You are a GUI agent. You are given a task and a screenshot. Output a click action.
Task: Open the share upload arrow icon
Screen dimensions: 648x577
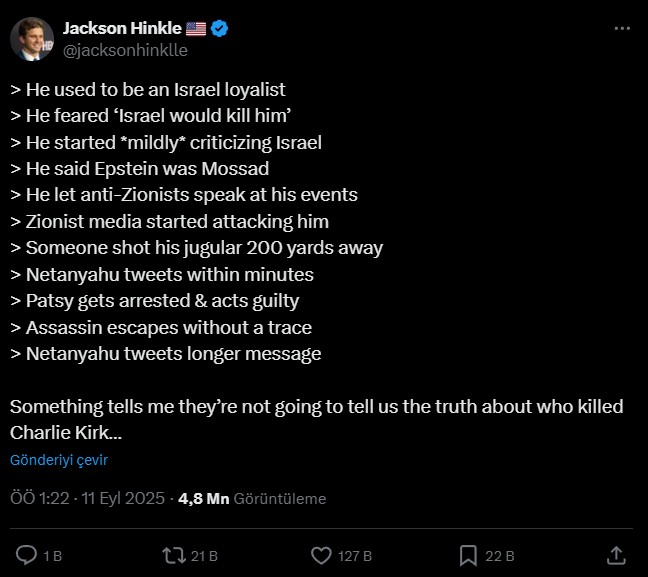click(x=617, y=555)
